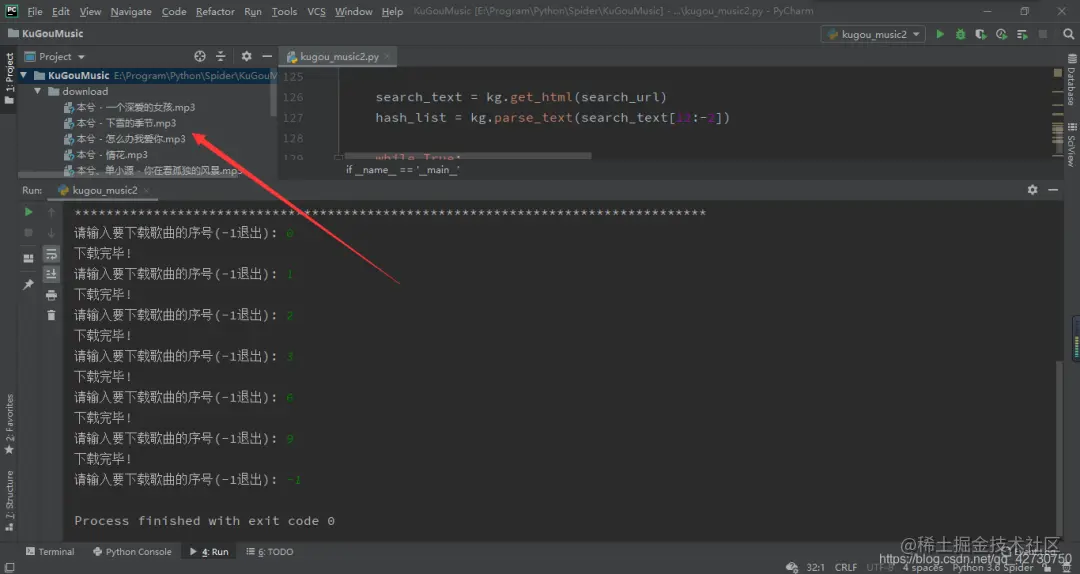Open the Code menu

[x=174, y=12]
